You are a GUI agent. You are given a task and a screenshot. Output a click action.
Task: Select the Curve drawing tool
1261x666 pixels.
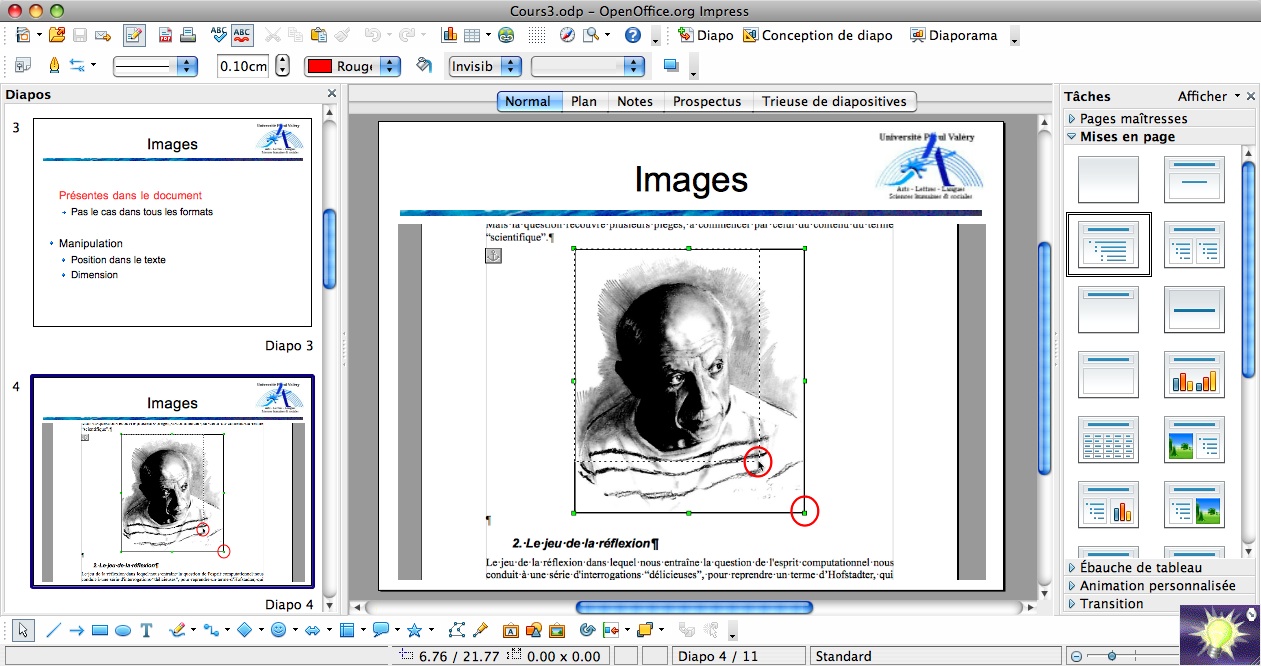pos(178,630)
